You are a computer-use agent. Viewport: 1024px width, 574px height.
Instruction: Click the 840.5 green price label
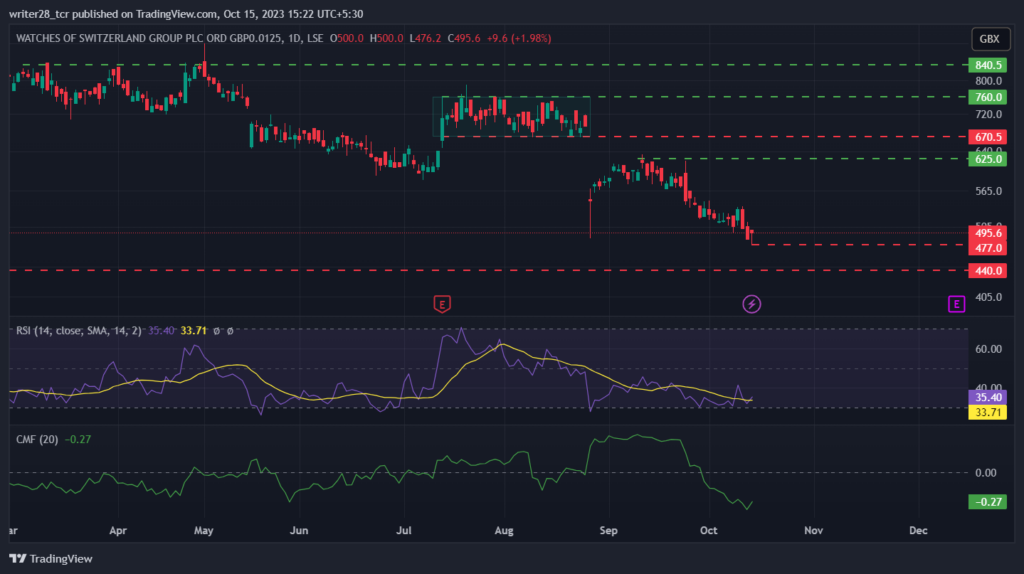tap(987, 65)
